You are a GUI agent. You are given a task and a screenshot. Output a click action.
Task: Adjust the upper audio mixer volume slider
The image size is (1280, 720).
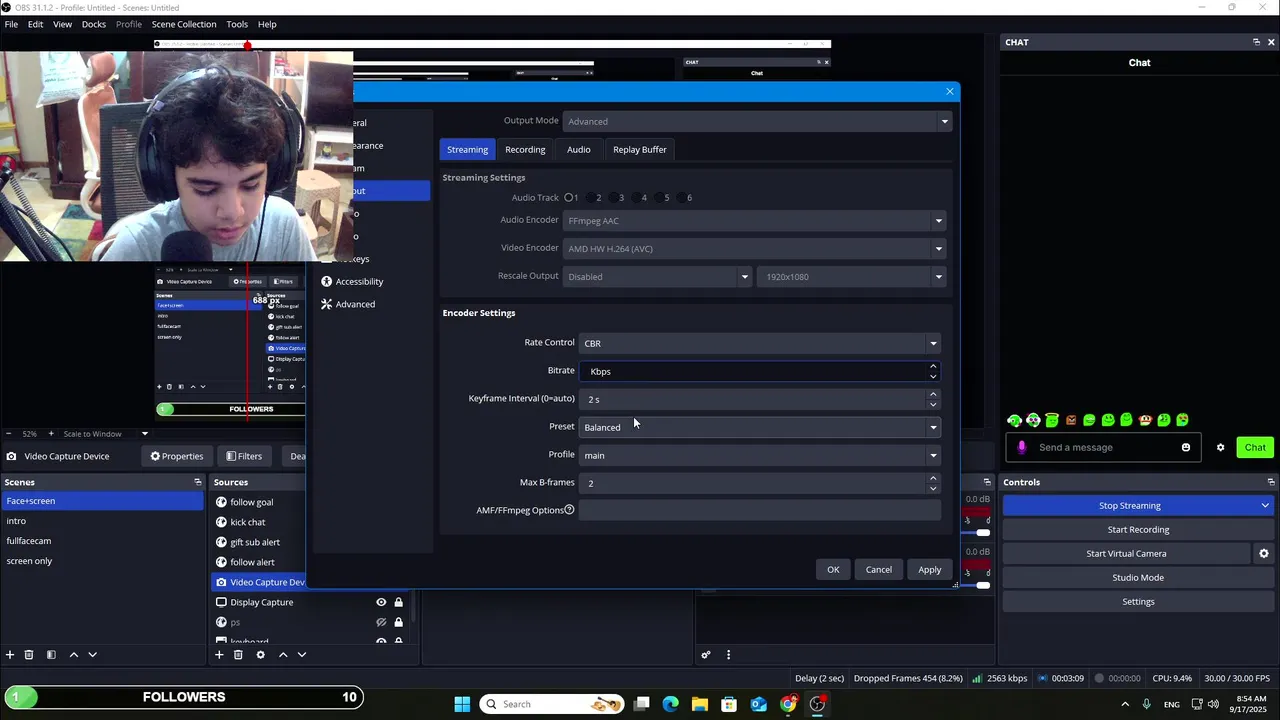click(x=983, y=532)
